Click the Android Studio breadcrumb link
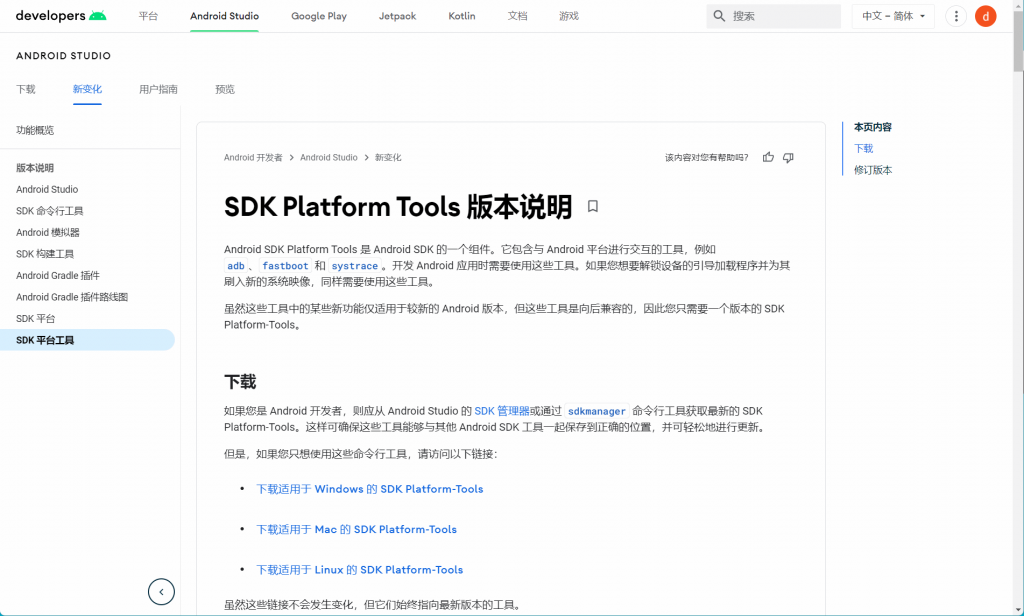 (x=328, y=157)
